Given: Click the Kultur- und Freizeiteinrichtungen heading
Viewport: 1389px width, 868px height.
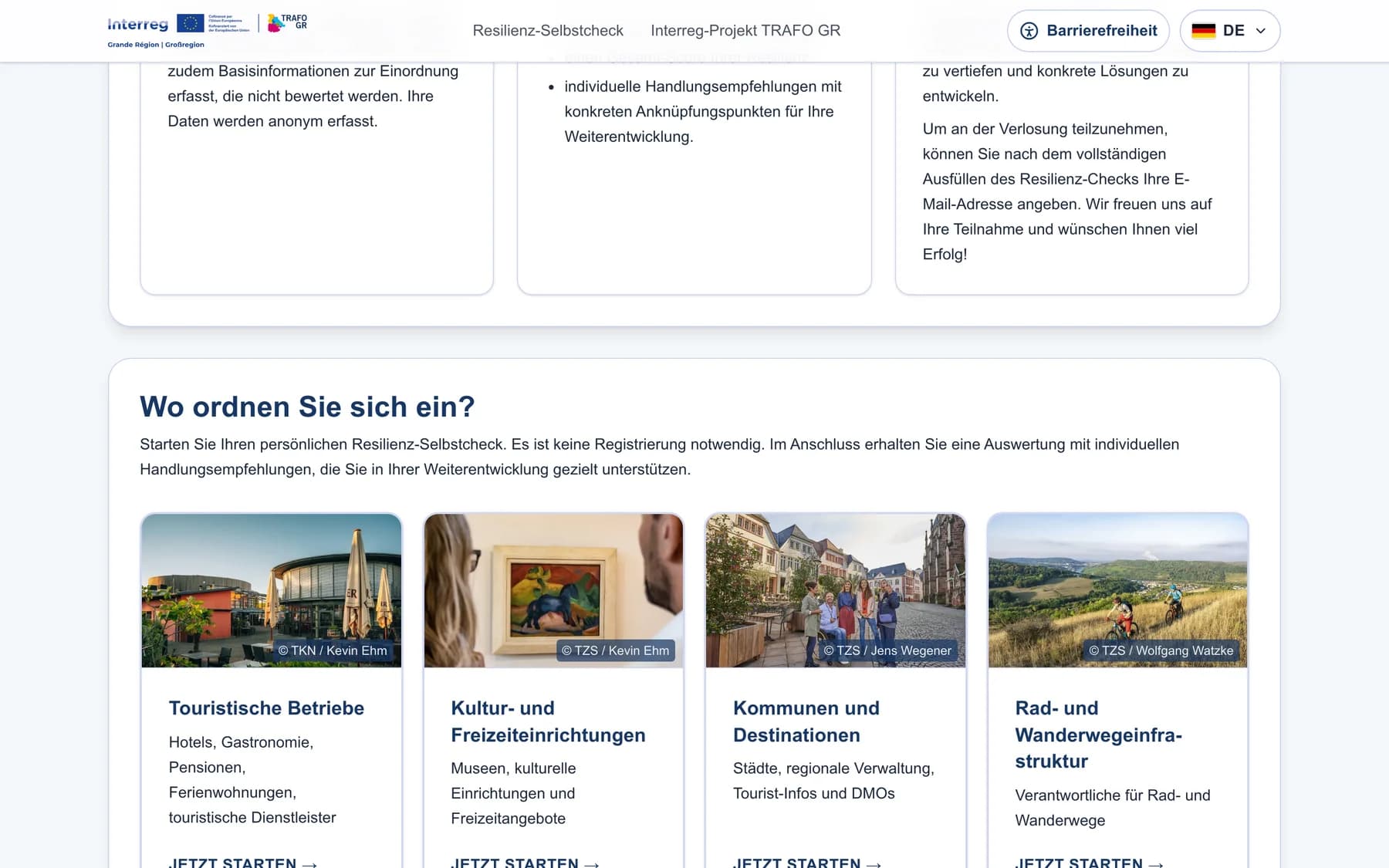Looking at the screenshot, I should pos(548,721).
